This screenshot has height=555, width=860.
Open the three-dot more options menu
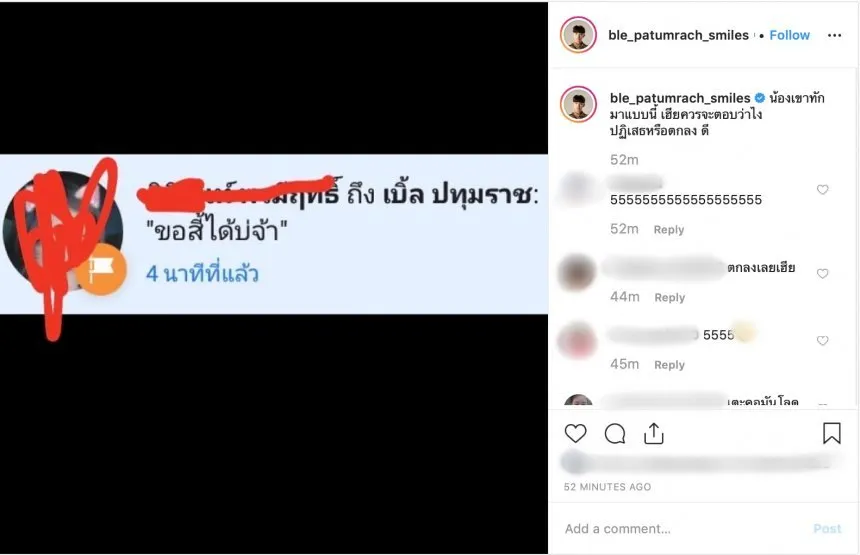[834, 35]
